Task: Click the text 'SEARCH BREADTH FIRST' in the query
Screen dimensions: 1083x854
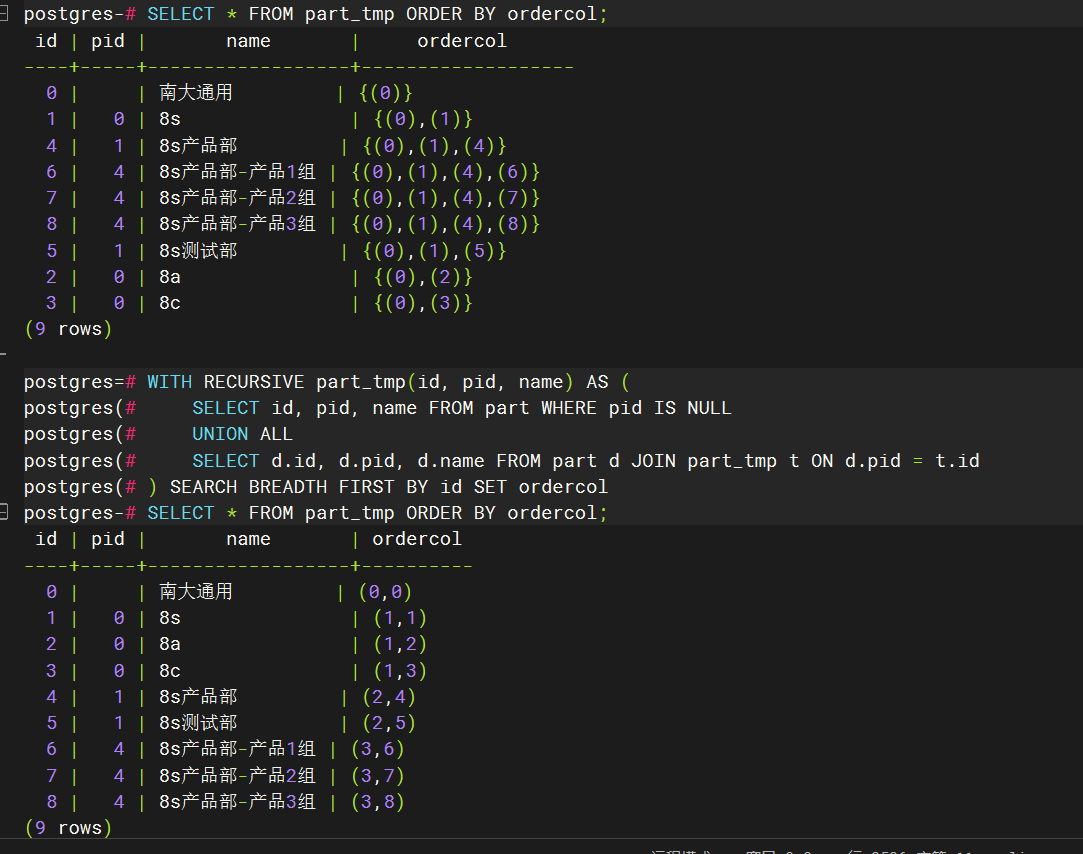Action: (282, 487)
